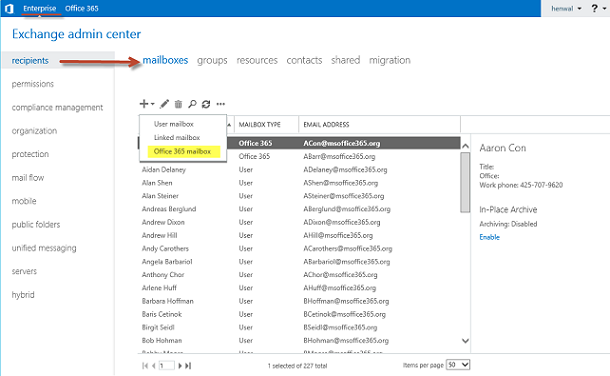Viewport: 610px width, 376px height.
Task: Switch to the resources tab
Action: point(257,60)
